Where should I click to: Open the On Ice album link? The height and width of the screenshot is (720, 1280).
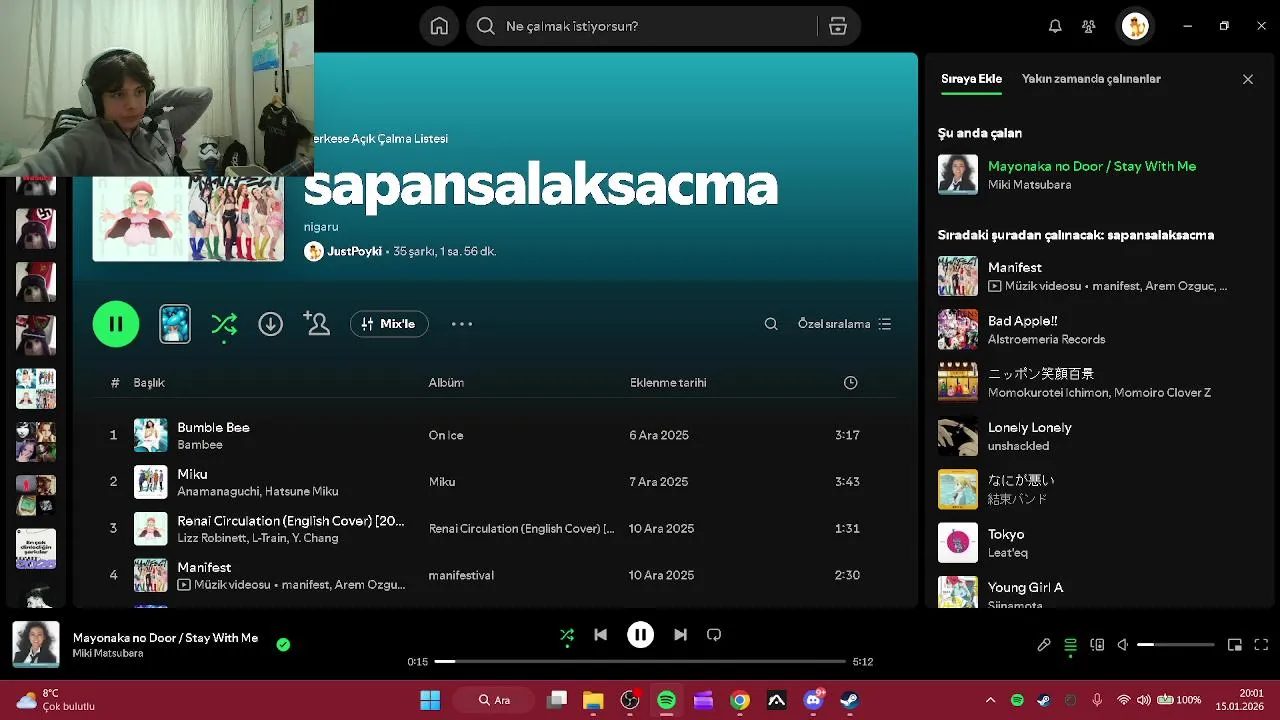tap(446, 436)
